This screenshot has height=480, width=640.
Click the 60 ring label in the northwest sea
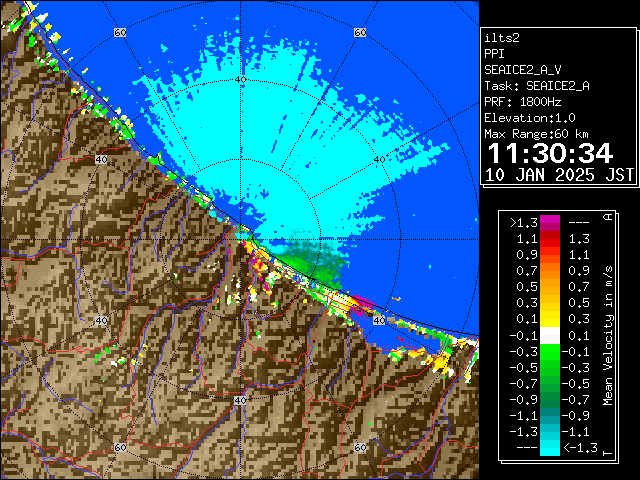pyautogui.click(x=120, y=32)
